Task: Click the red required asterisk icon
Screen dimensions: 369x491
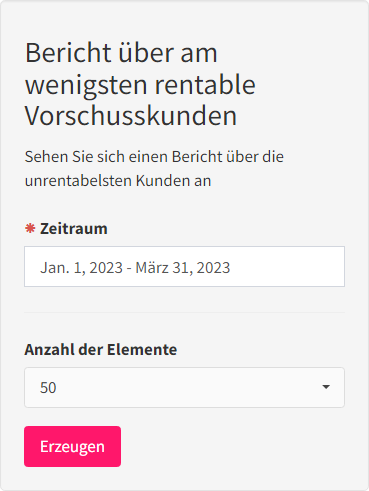Action: [x=30, y=228]
